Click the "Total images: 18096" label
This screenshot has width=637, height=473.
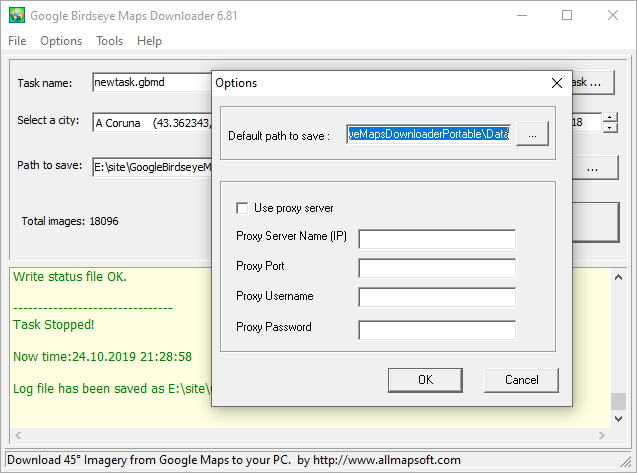pos(70,221)
